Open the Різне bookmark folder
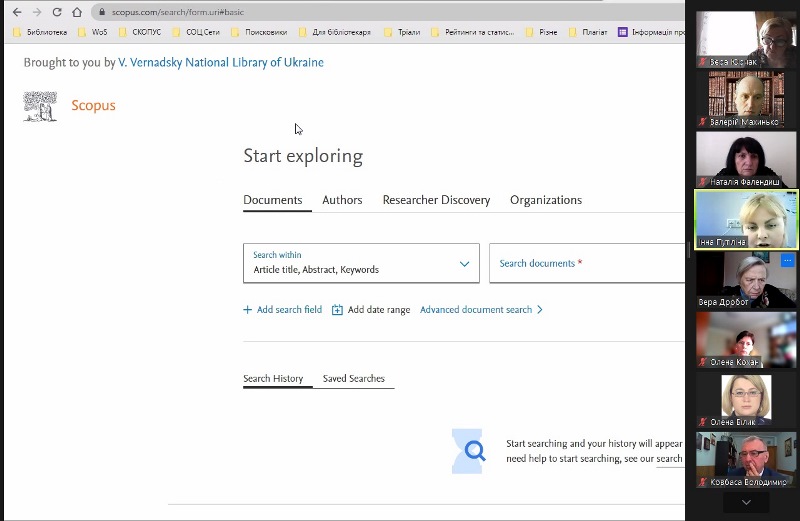 pyautogui.click(x=541, y=32)
